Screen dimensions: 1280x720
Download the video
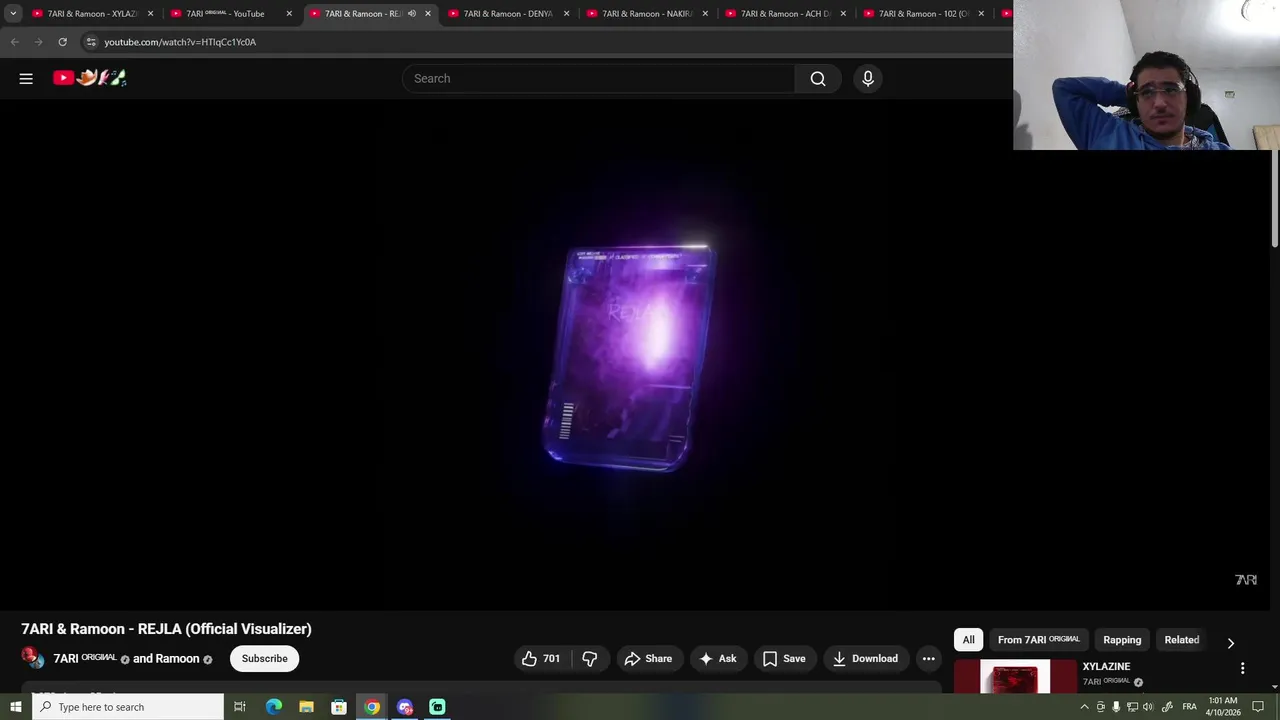(x=865, y=658)
